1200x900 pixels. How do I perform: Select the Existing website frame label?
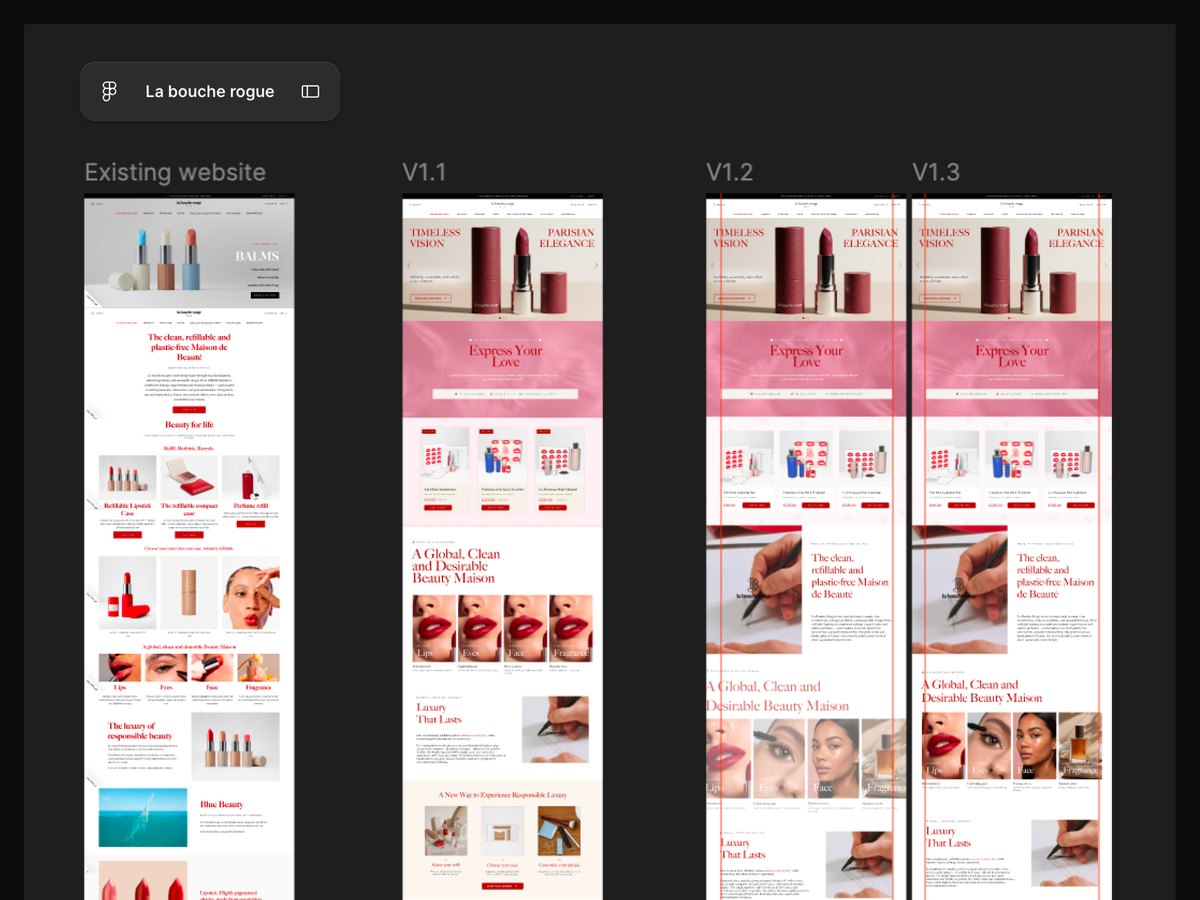pyautogui.click(x=175, y=172)
